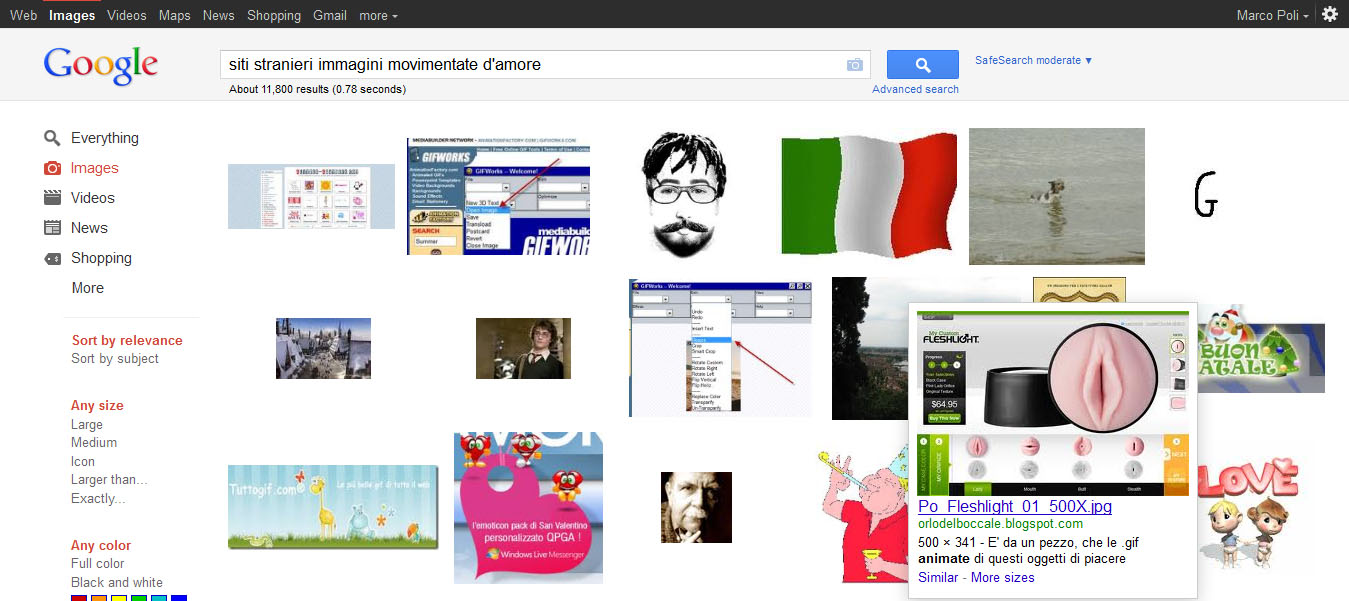Select Videos in the left sidebar

(93, 198)
